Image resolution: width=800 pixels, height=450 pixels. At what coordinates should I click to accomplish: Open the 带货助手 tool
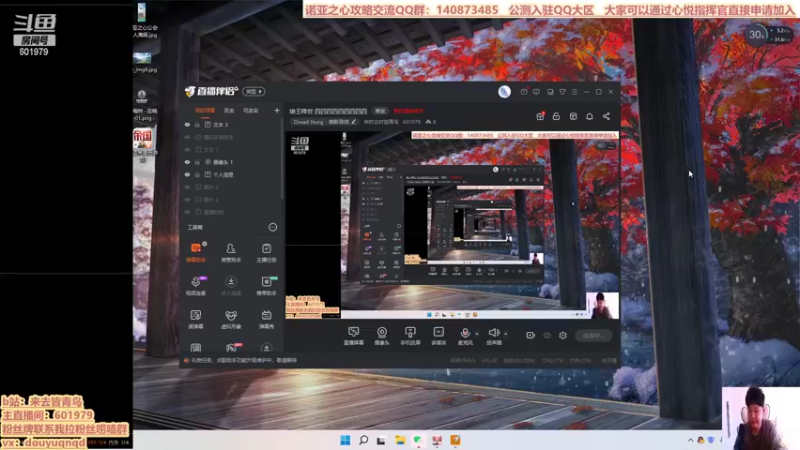tap(266, 286)
